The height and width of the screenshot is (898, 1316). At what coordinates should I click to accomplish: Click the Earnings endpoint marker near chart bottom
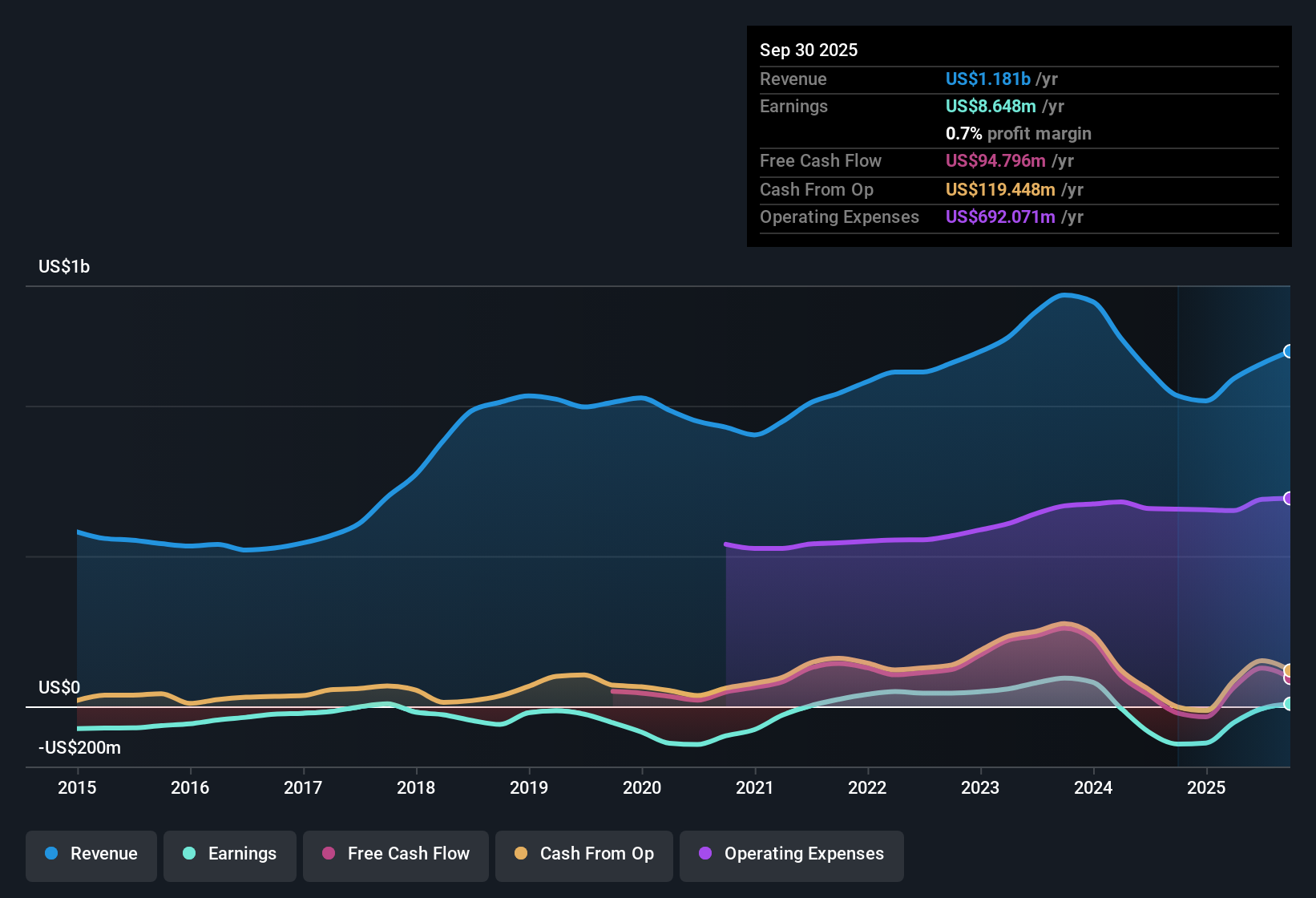pos(1289,705)
